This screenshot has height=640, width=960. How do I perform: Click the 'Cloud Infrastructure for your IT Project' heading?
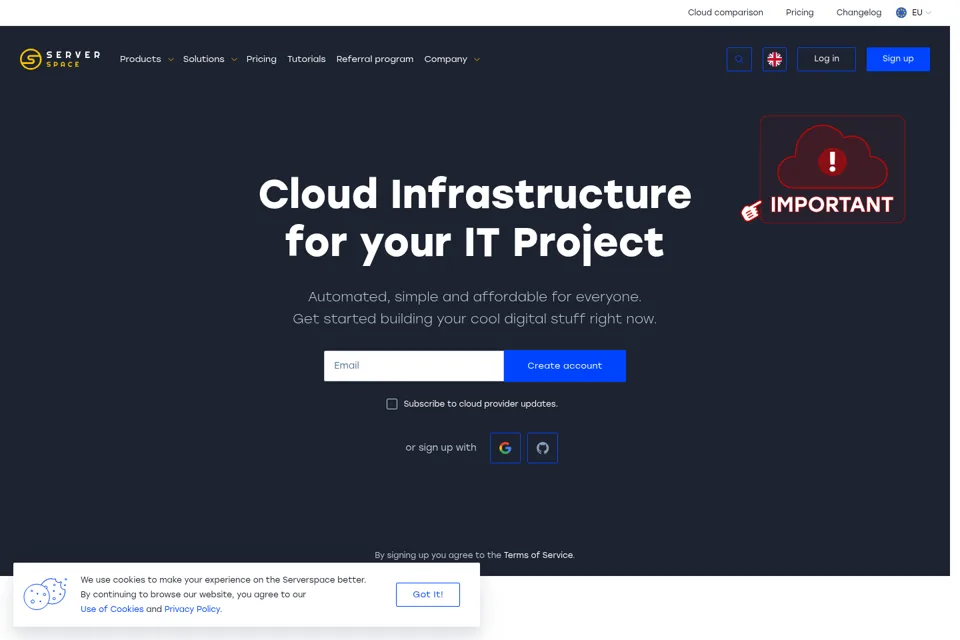474,219
